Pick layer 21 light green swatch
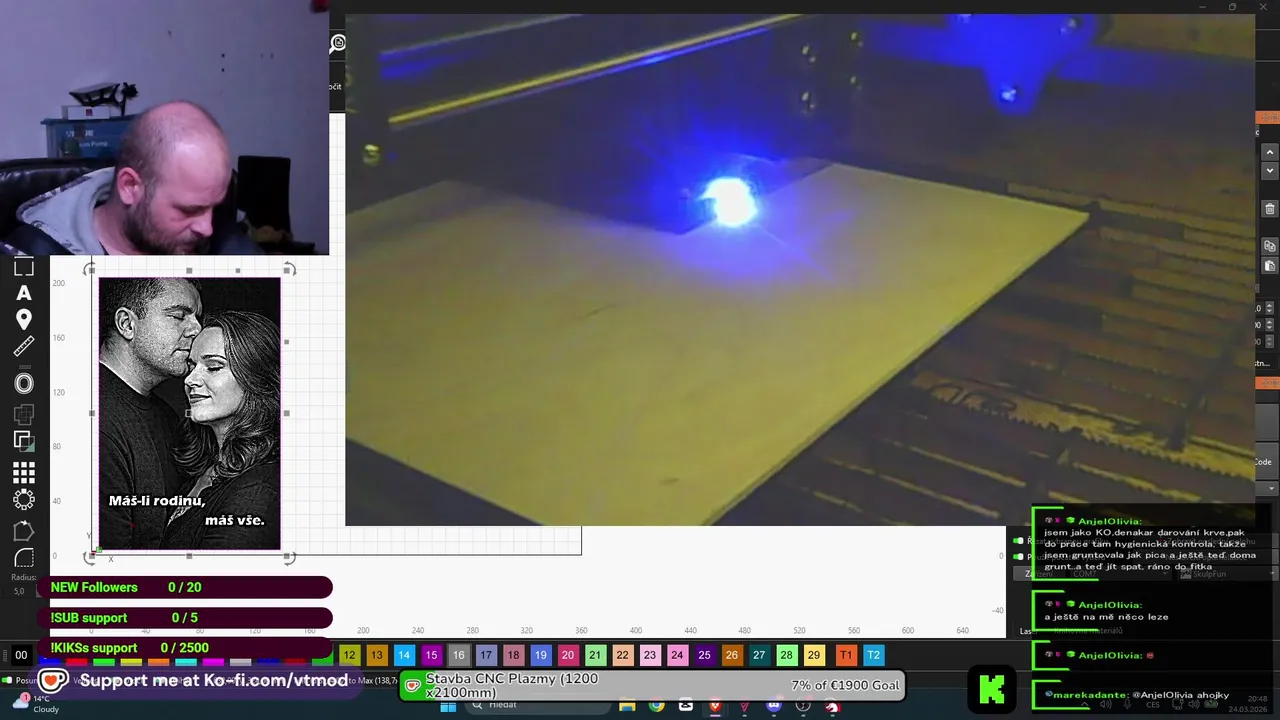The image size is (1280, 720). coord(595,655)
